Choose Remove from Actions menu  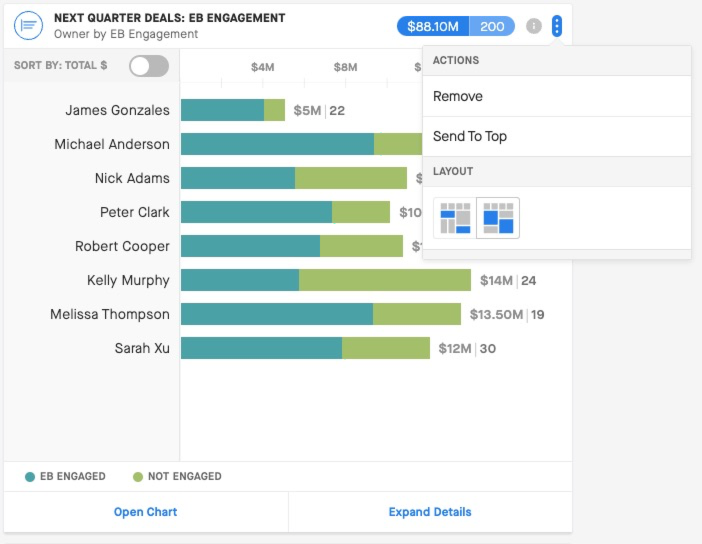click(556, 96)
